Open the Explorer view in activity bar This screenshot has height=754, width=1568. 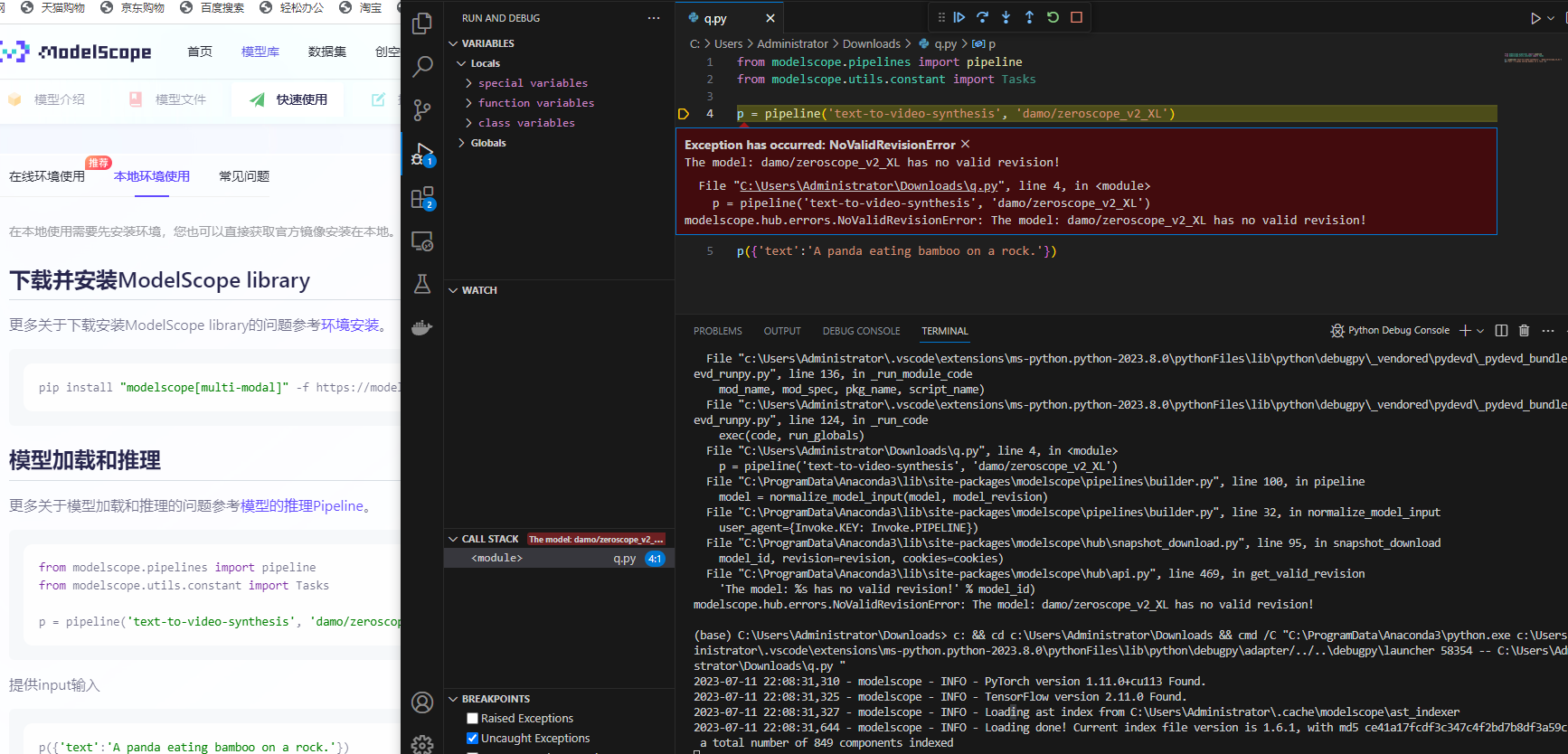tap(422, 24)
